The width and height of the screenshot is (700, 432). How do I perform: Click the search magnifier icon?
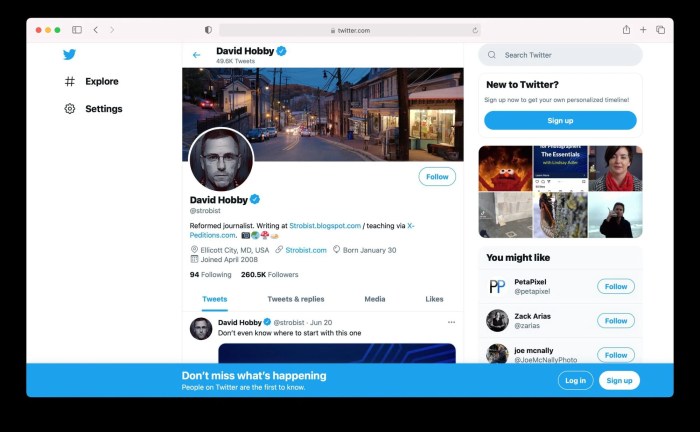pos(492,55)
